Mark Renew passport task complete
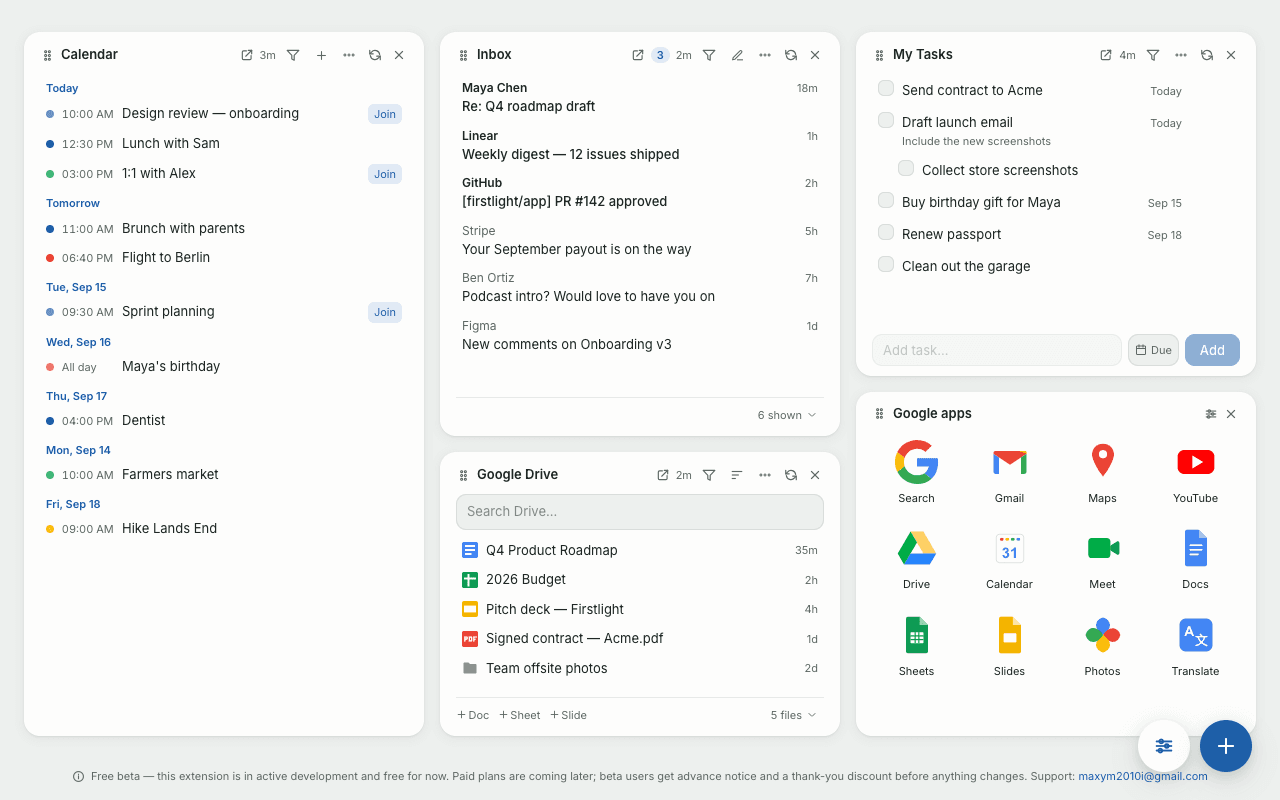The image size is (1280, 800). [886, 233]
